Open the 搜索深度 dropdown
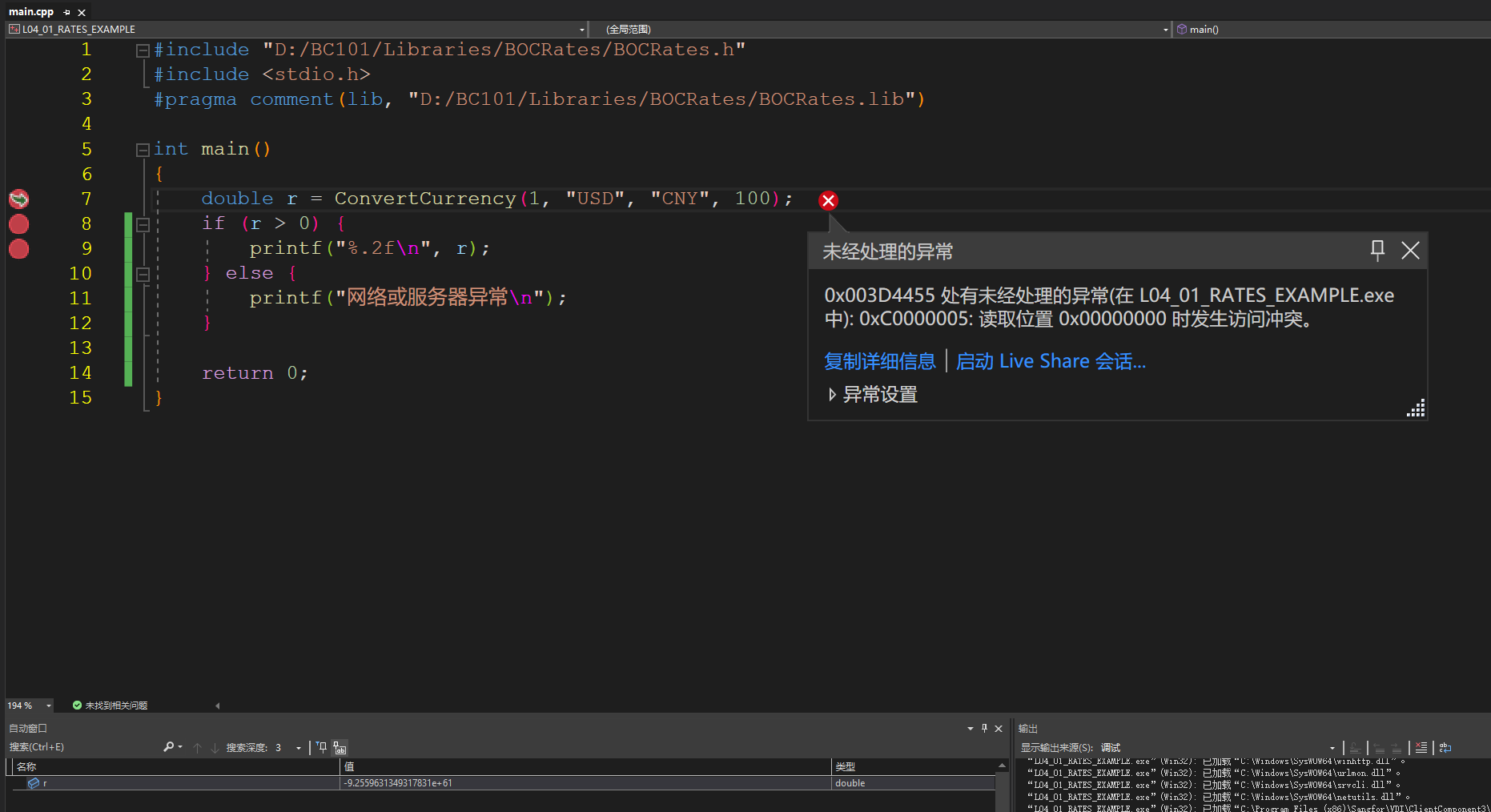Screen dimensions: 1491x812 click(299, 747)
